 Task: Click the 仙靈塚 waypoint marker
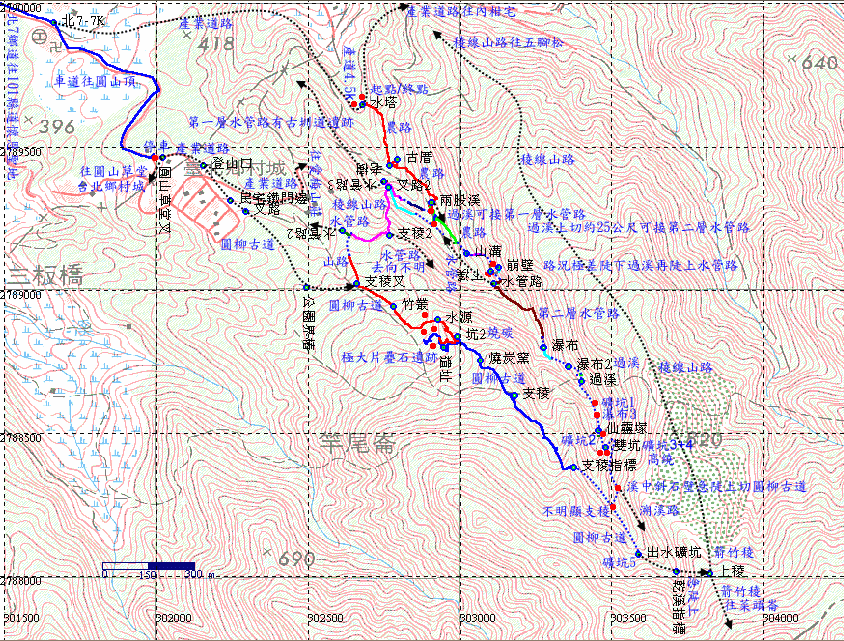pos(600,430)
